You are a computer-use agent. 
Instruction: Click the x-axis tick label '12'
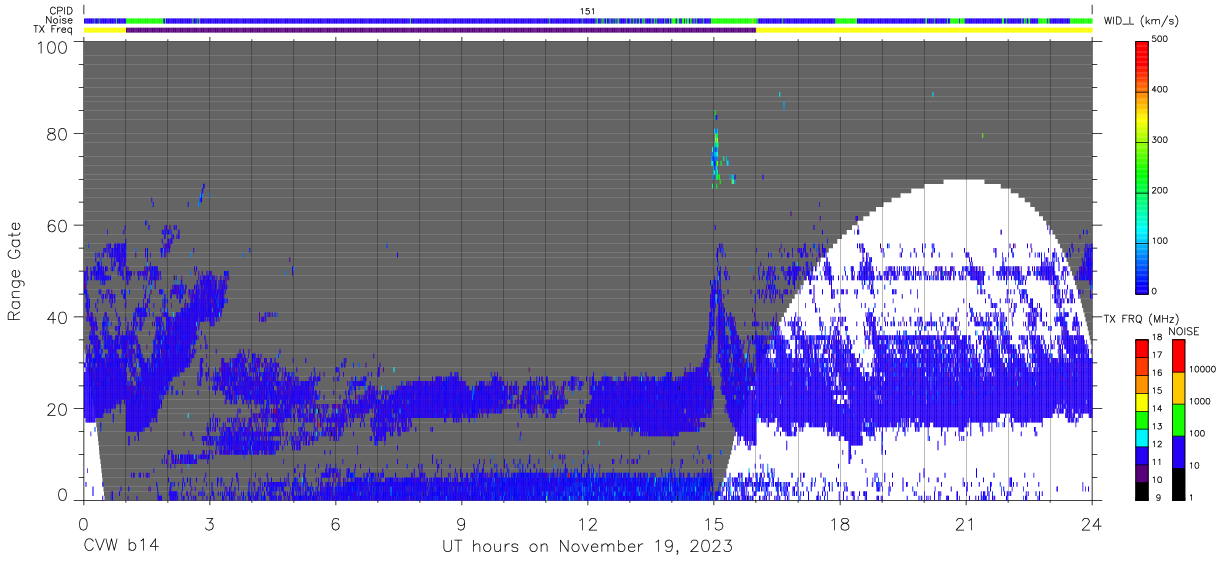[x=588, y=524]
